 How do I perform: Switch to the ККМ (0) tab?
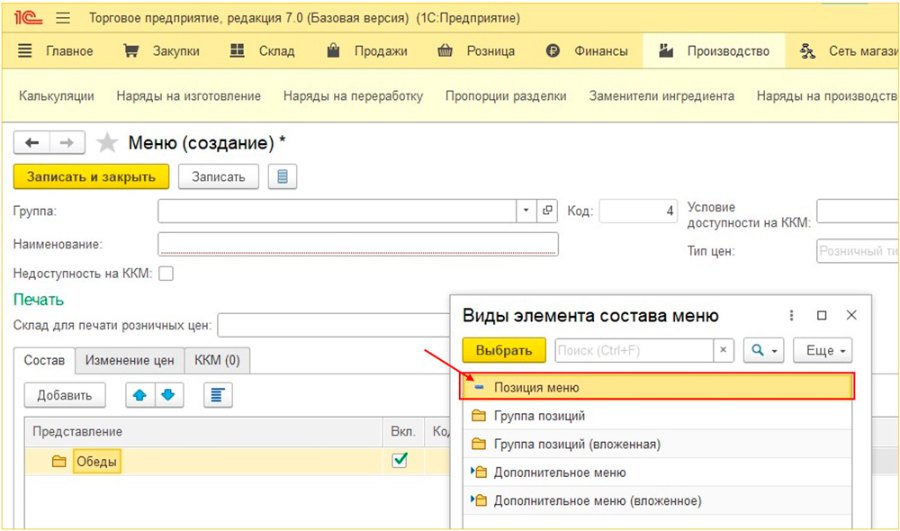coord(217,361)
